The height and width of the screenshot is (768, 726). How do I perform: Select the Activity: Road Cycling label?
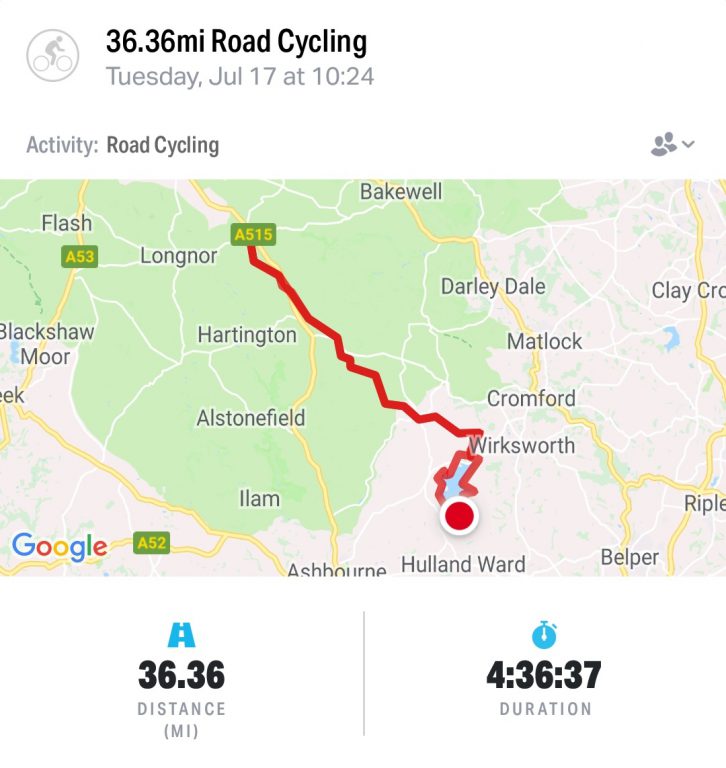point(123,145)
